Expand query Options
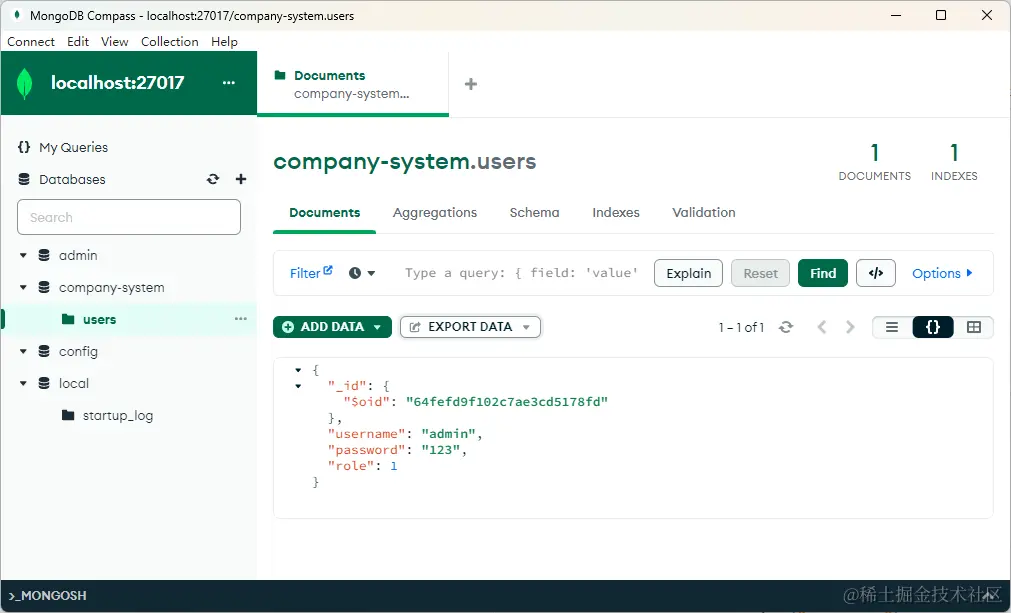 [942, 273]
